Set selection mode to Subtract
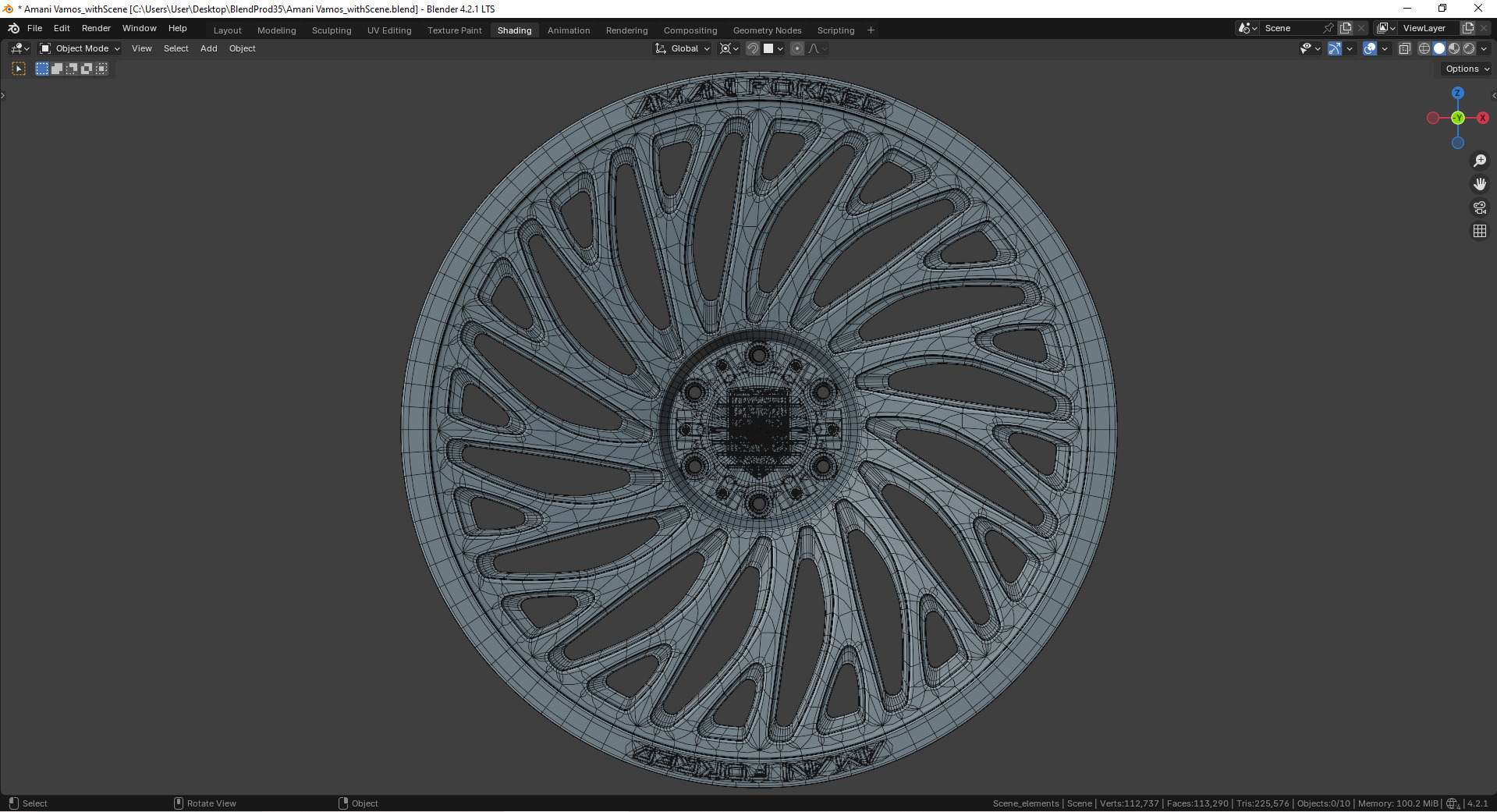The width and height of the screenshot is (1497, 812). (x=72, y=69)
